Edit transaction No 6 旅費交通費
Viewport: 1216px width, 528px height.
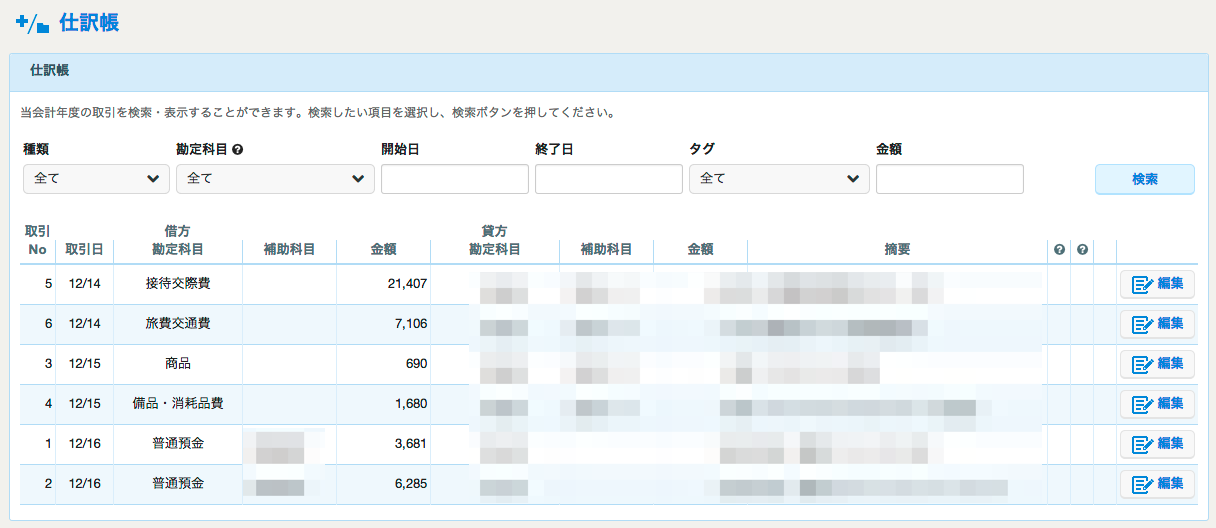pos(1157,324)
